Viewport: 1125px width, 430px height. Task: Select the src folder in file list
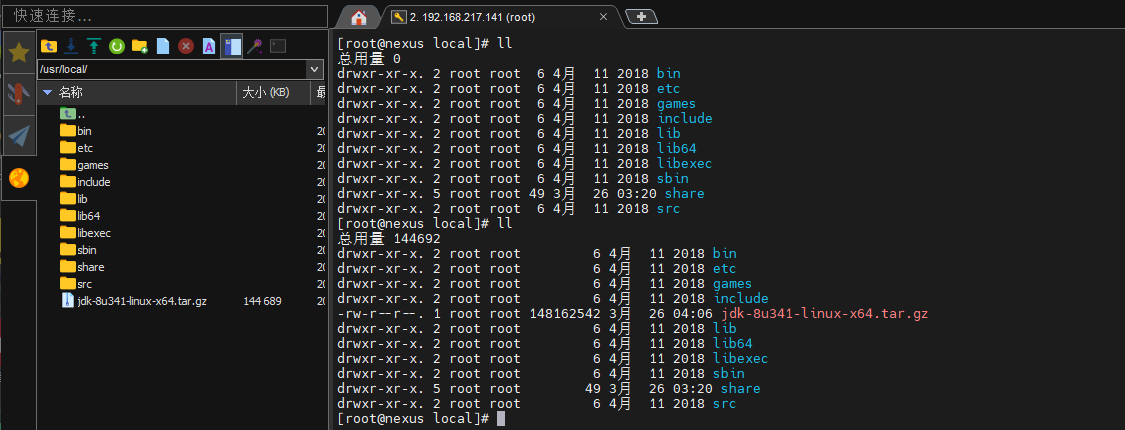pos(75,284)
